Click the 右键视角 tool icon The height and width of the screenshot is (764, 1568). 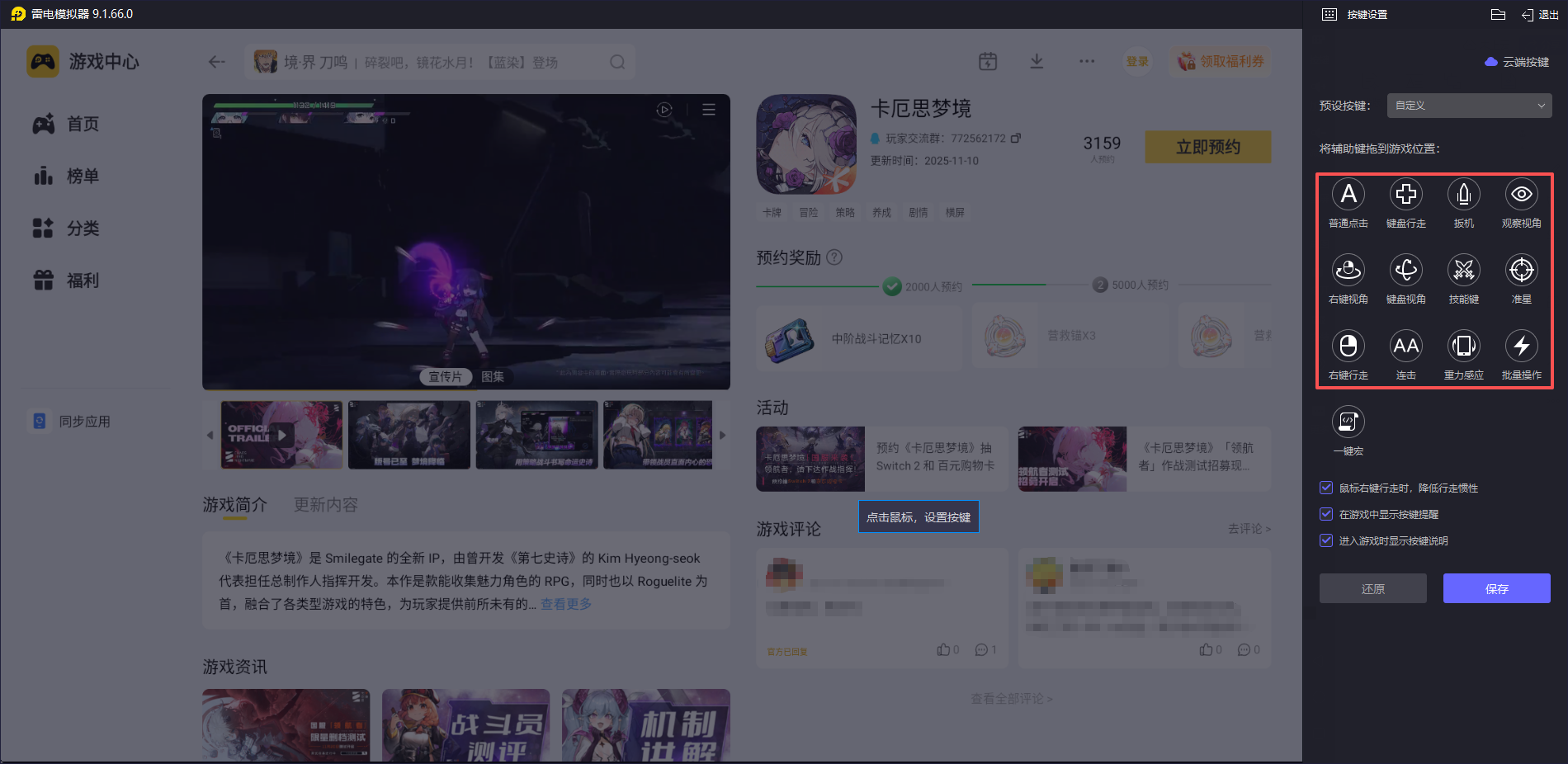coord(1348,270)
